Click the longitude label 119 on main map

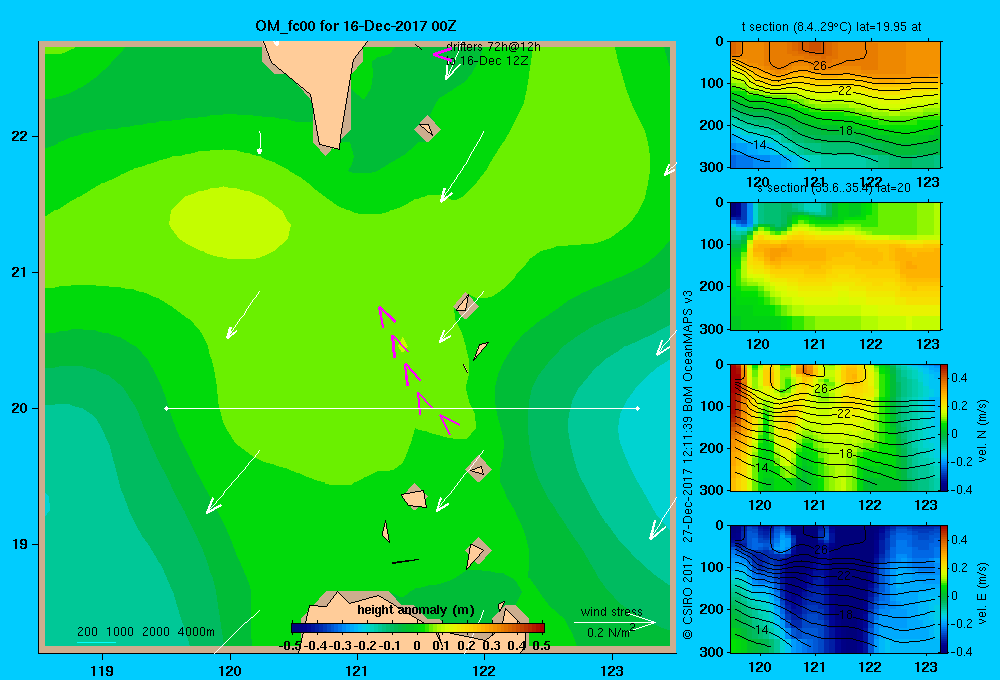(x=102, y=670)
